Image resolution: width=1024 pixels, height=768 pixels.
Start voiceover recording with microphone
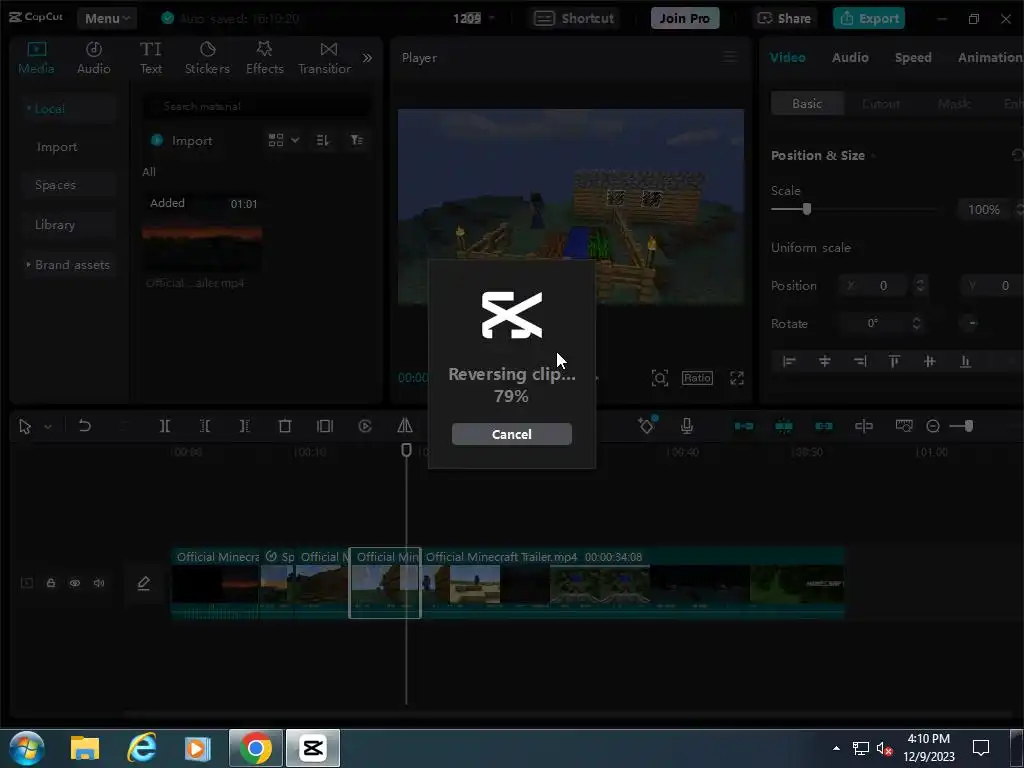(687, 426)
